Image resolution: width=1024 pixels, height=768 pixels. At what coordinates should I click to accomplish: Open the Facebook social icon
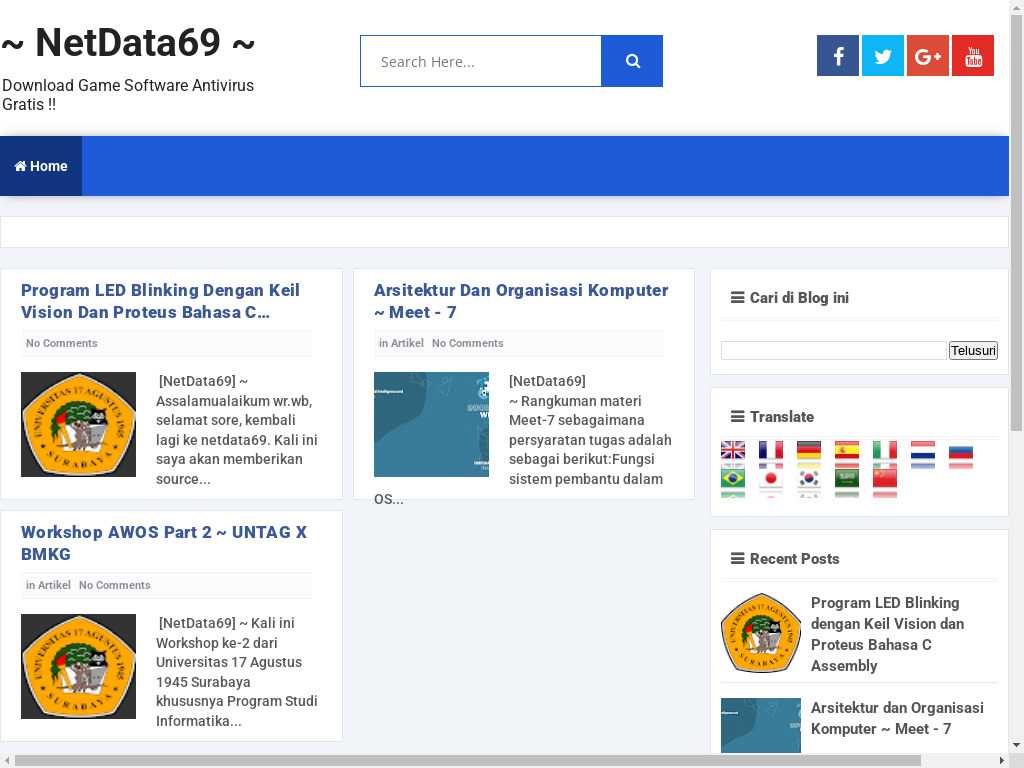click(x=838, y=56)
